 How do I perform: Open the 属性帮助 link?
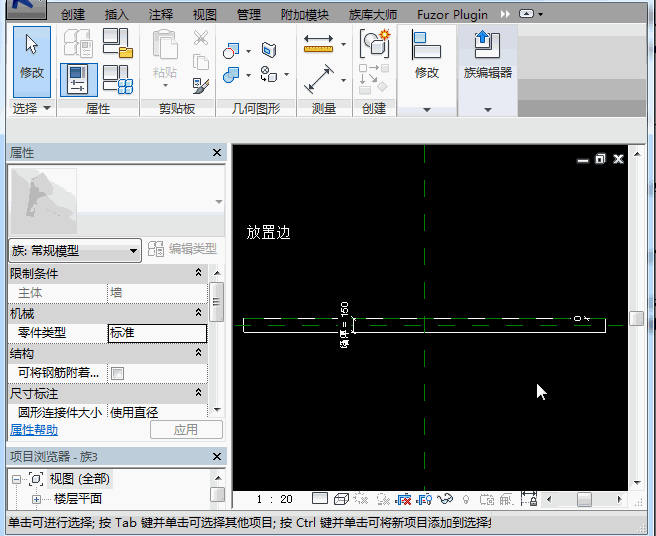34,430
